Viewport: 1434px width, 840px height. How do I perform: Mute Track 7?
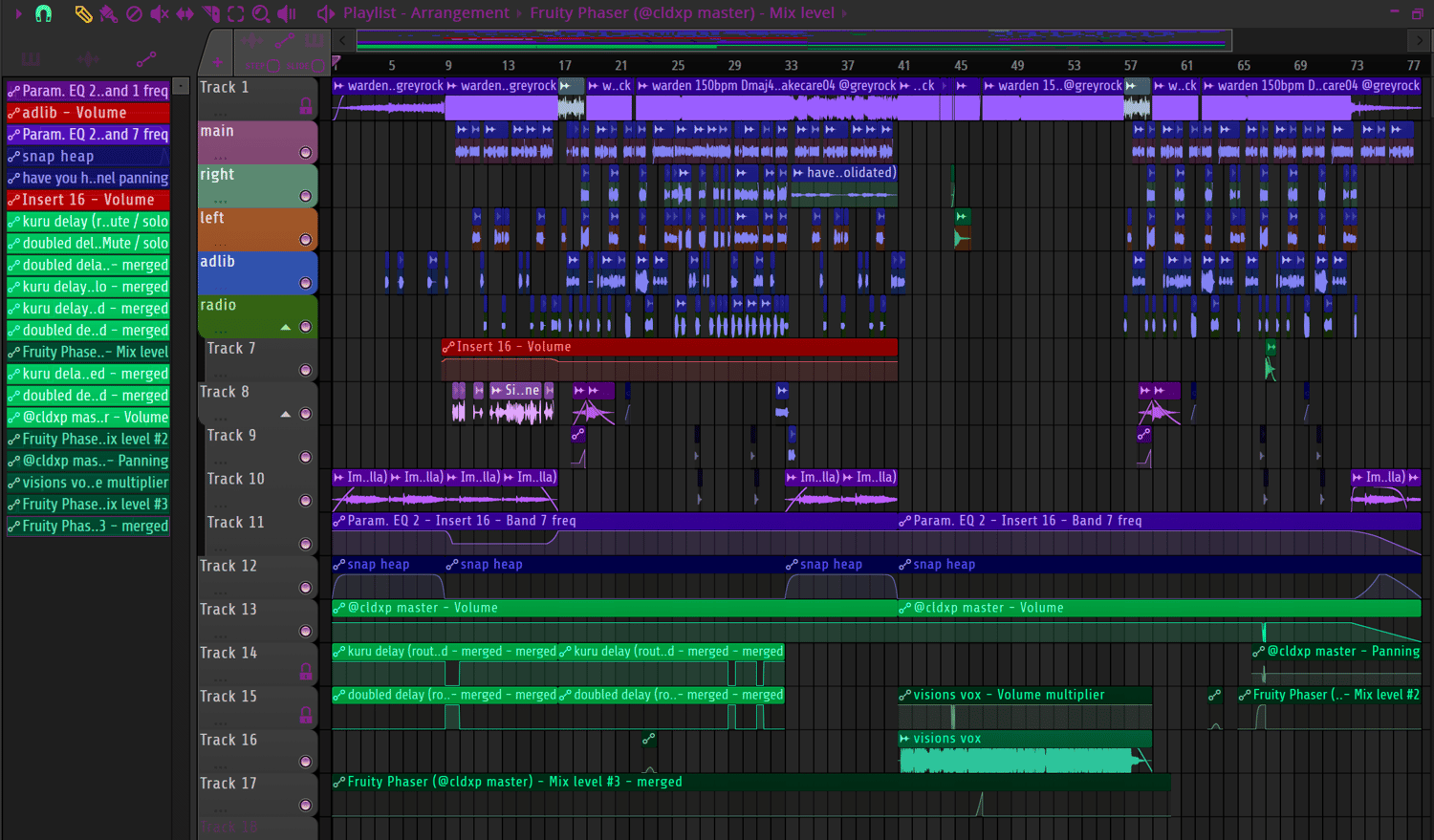tap(306, 370)
